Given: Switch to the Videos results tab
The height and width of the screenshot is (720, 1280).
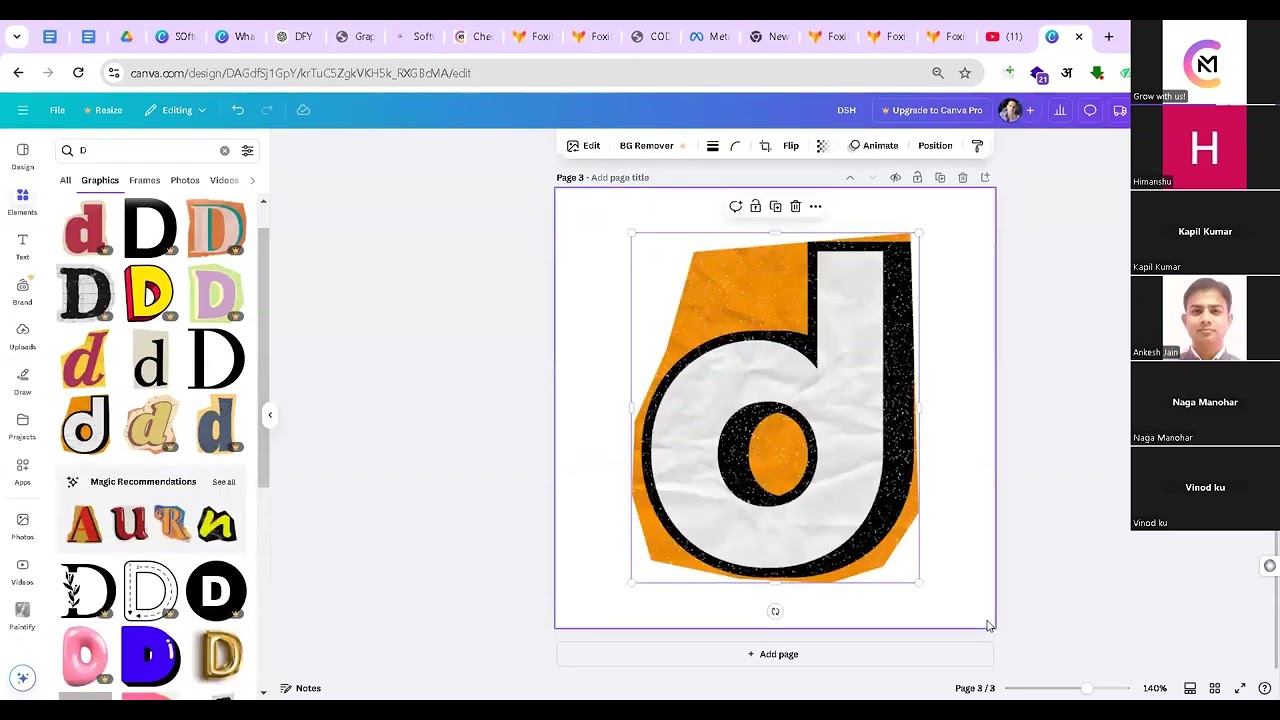Looking at the screenshot, I should (224, 181).
